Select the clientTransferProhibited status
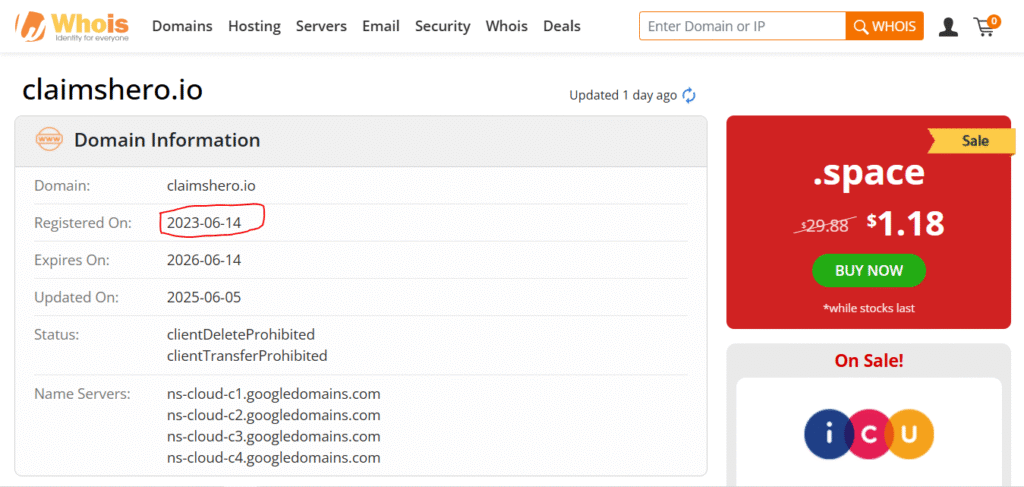The width and height of the screenshot is (1024, 487). click(247, 356)
